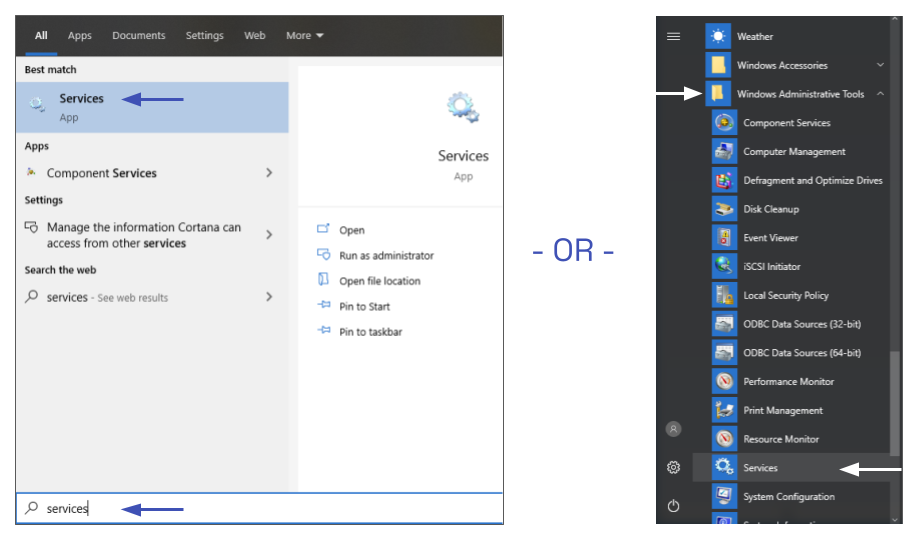Click the Start menu Power icon
This screenshot has height=540, width=919.
(673, 505)
